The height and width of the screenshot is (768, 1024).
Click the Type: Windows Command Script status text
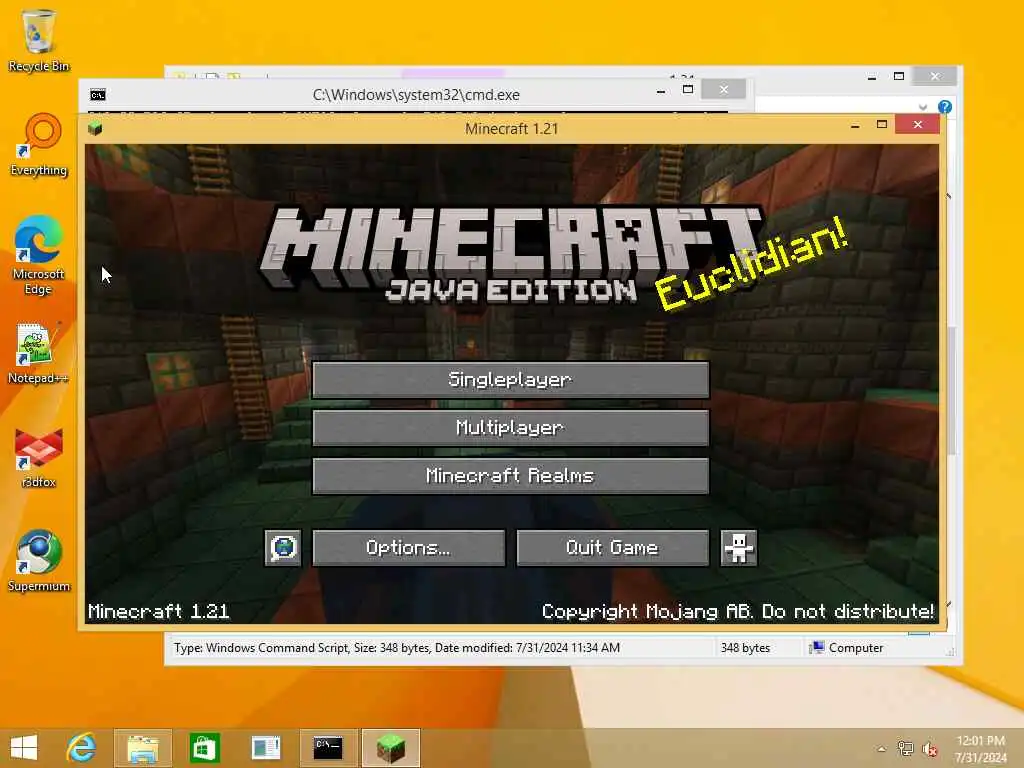point(396,648)
